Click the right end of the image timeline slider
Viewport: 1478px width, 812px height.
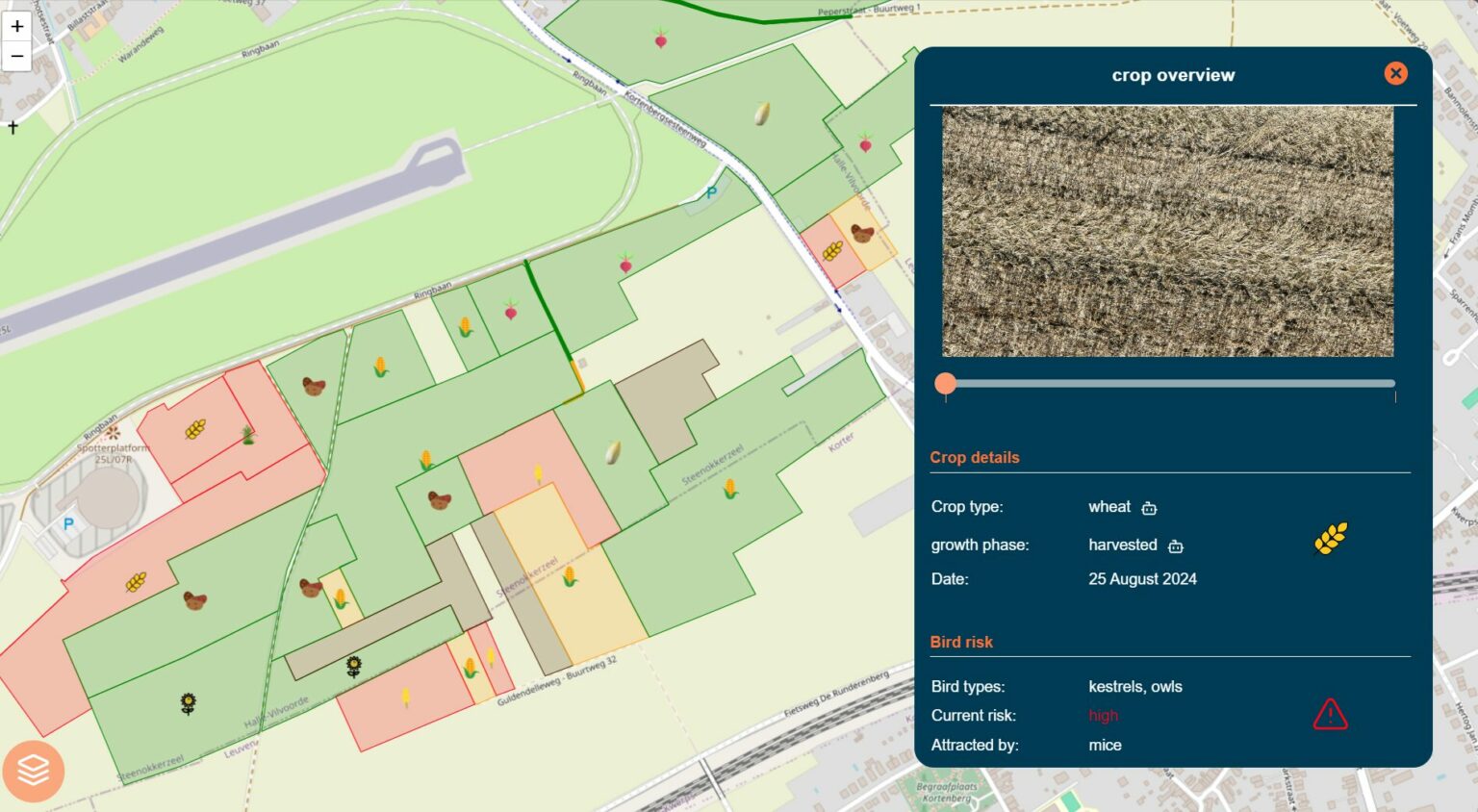tap(1394, 384)
